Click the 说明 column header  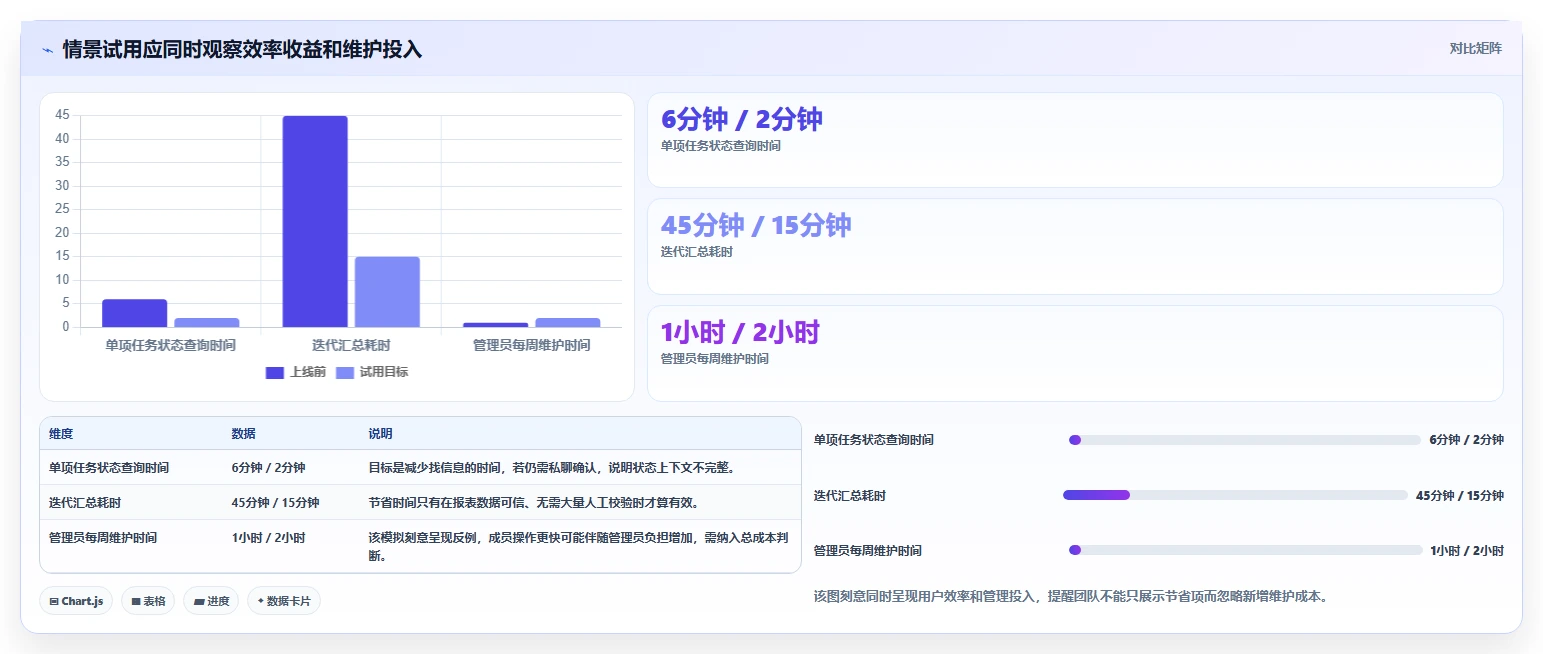[380, 434]
